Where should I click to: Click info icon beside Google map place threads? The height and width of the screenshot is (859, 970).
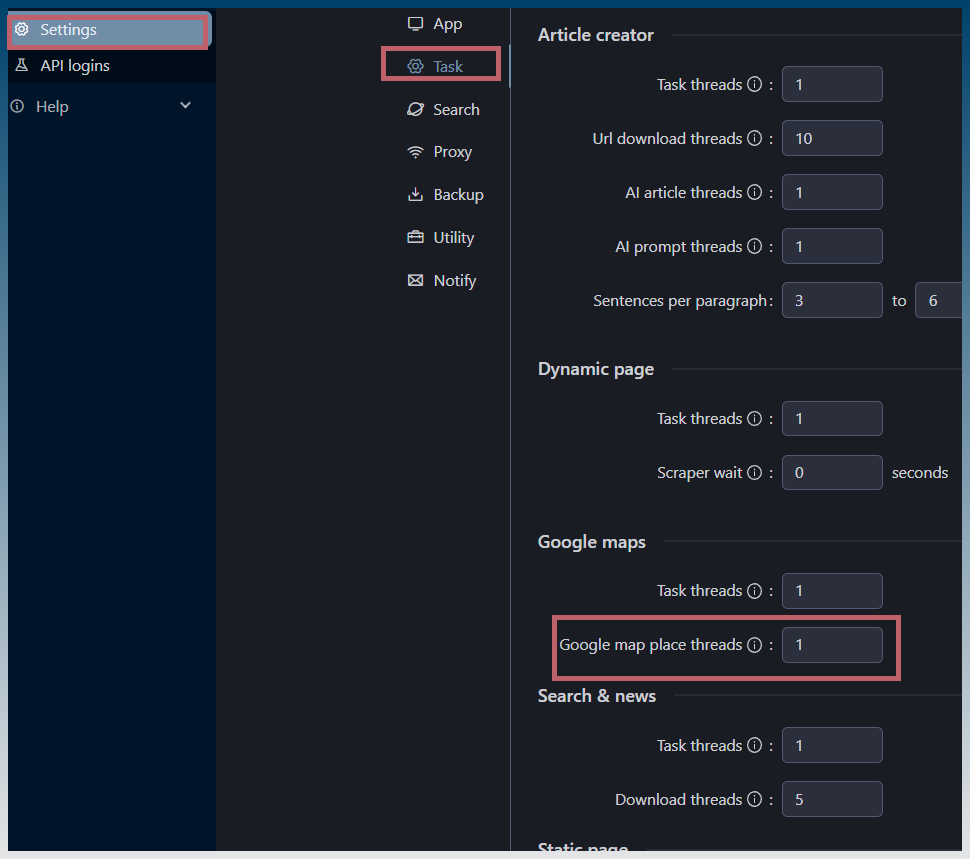click(754, 644)
